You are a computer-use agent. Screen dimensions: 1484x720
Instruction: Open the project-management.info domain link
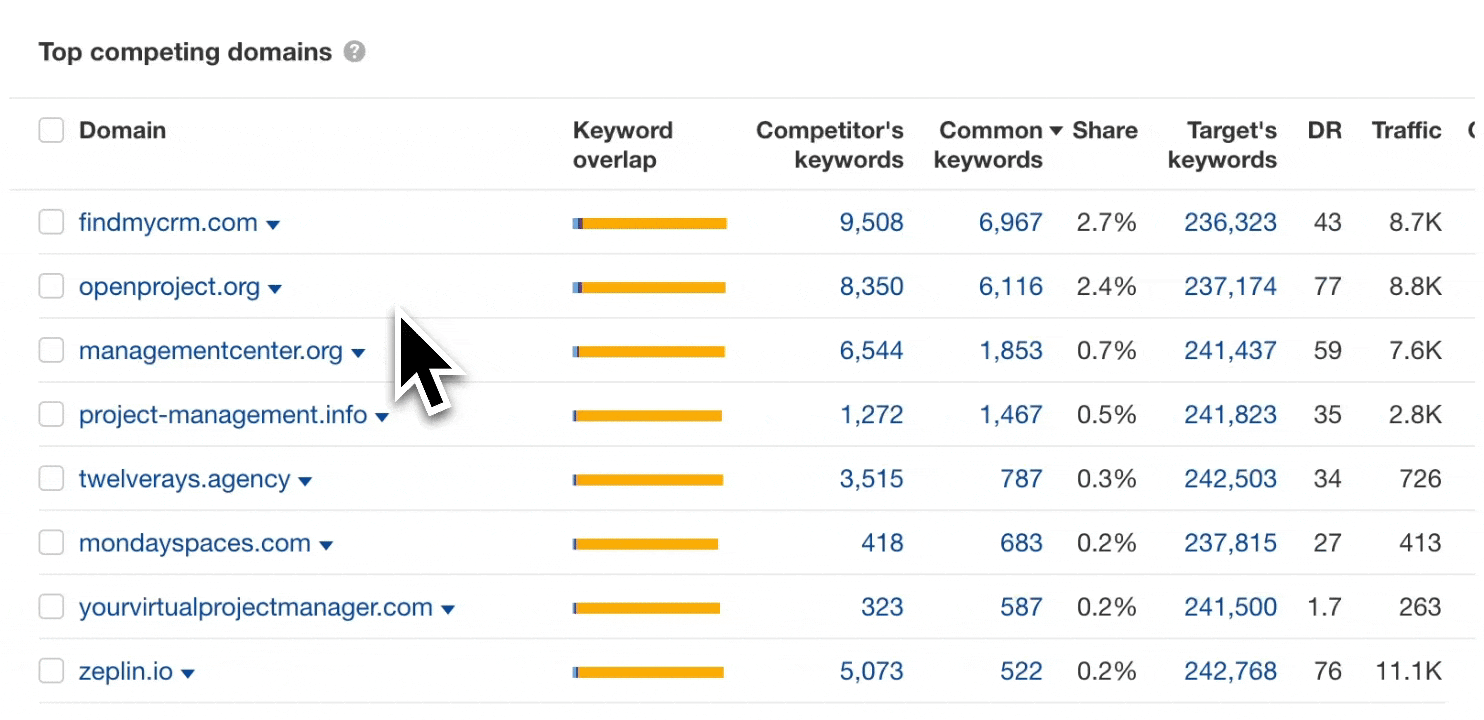click(x=223, y=415)
